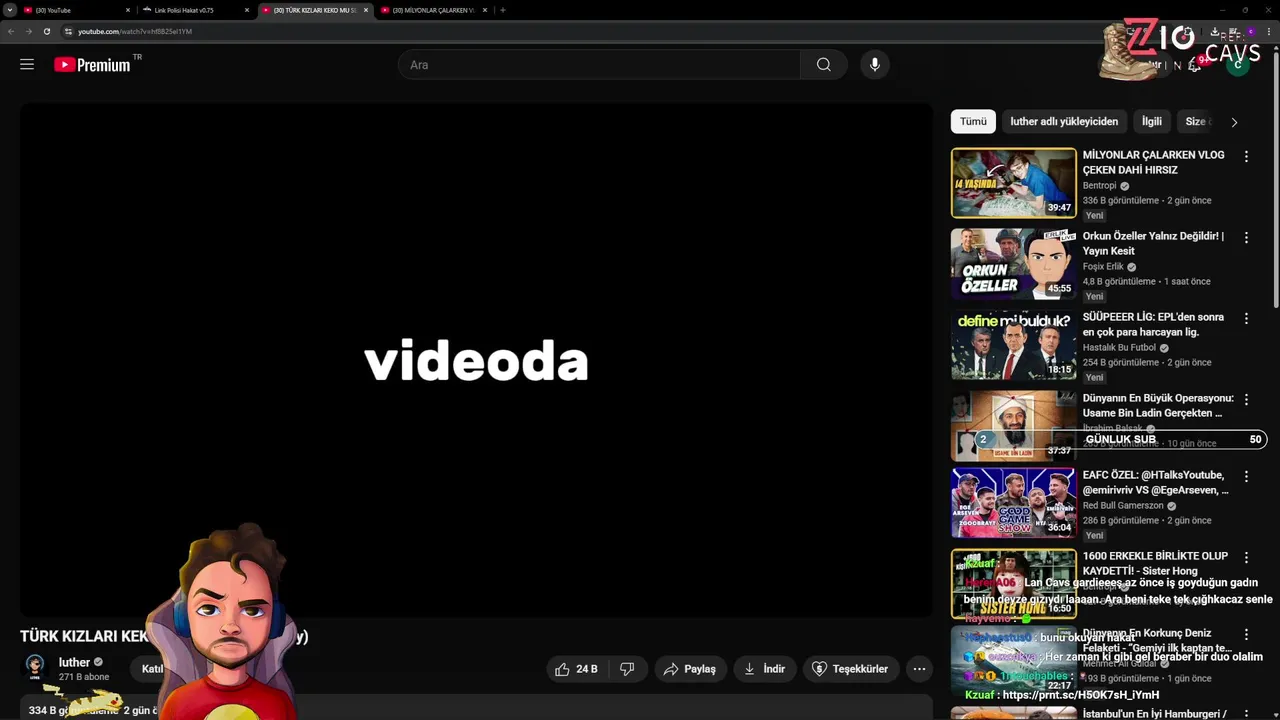Select the luther adlı yükleyiciden chip
Image resolution: width=1280 pixels, height=720 pixels.
coord(1064,122)
